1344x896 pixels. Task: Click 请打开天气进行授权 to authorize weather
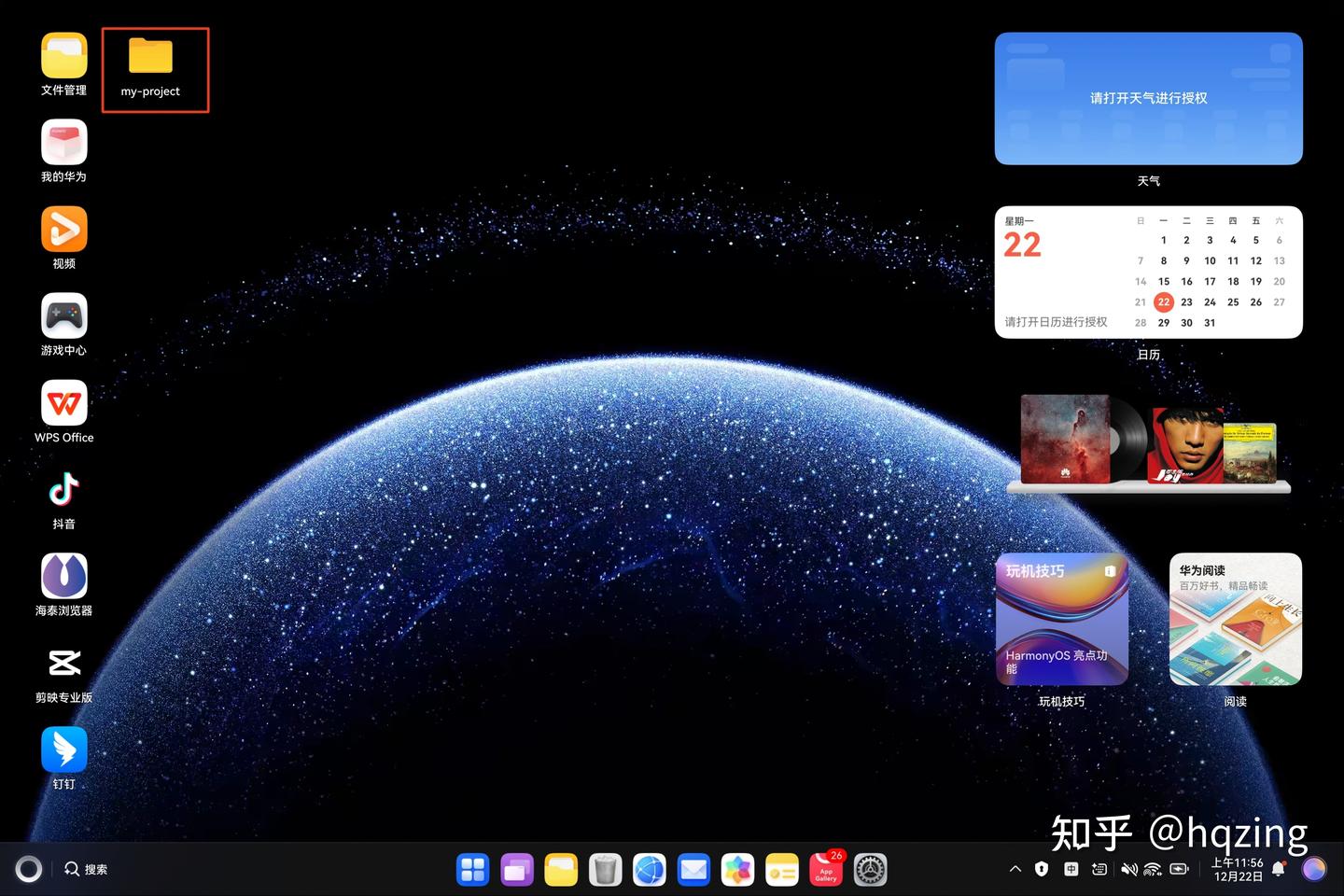[x=1149, y=97]
